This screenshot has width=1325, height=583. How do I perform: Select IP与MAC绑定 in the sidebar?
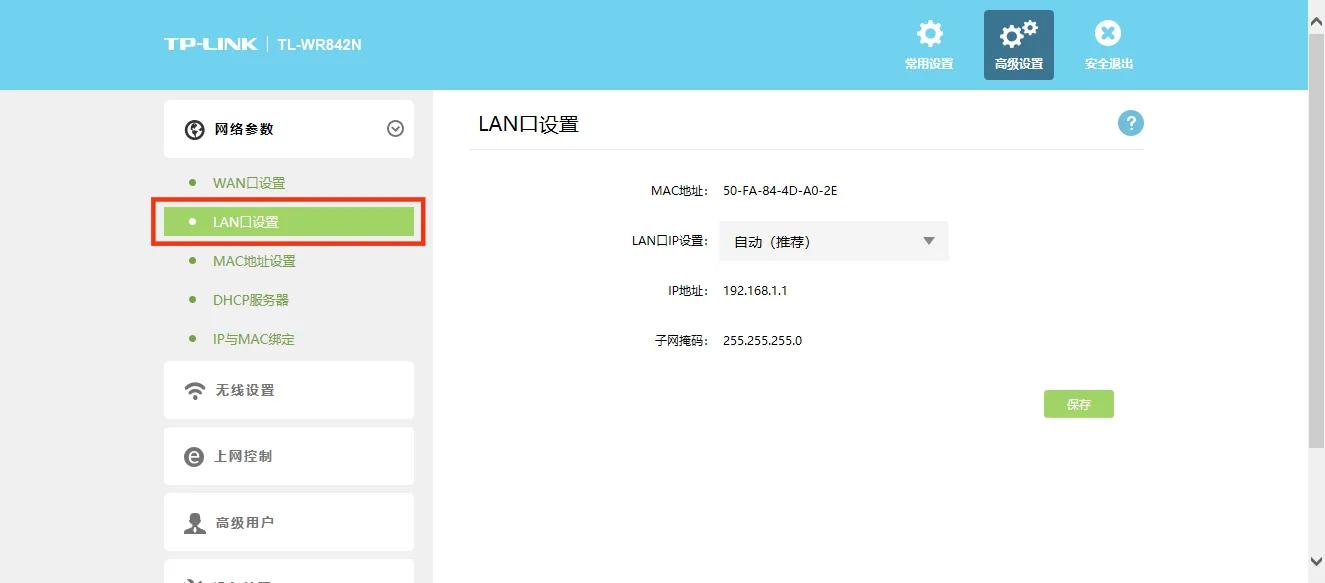point(255,339)
